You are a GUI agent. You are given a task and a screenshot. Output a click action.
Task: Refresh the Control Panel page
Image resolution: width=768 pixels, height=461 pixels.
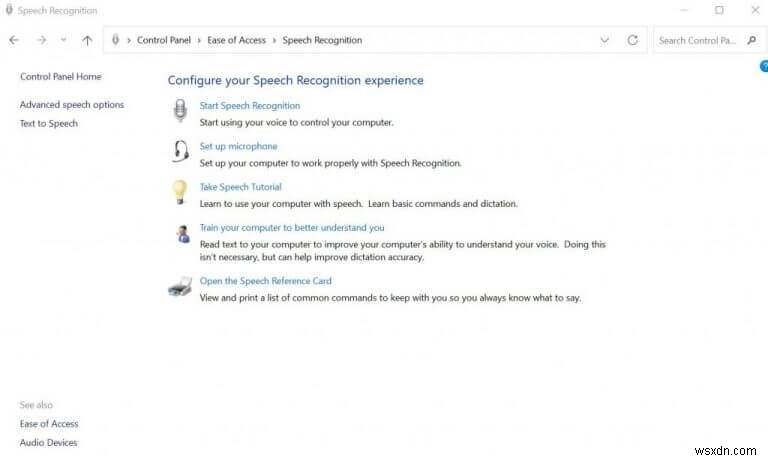pos(632,40)
